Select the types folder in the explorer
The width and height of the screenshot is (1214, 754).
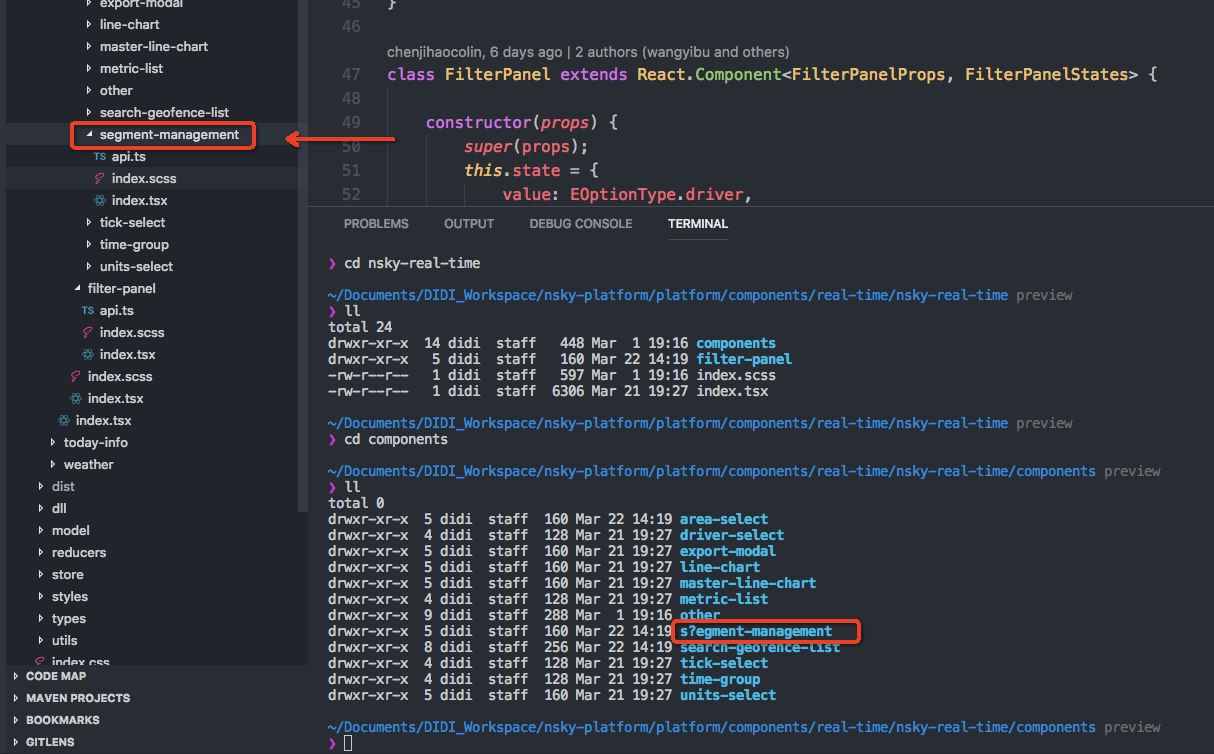coord(69,619)
